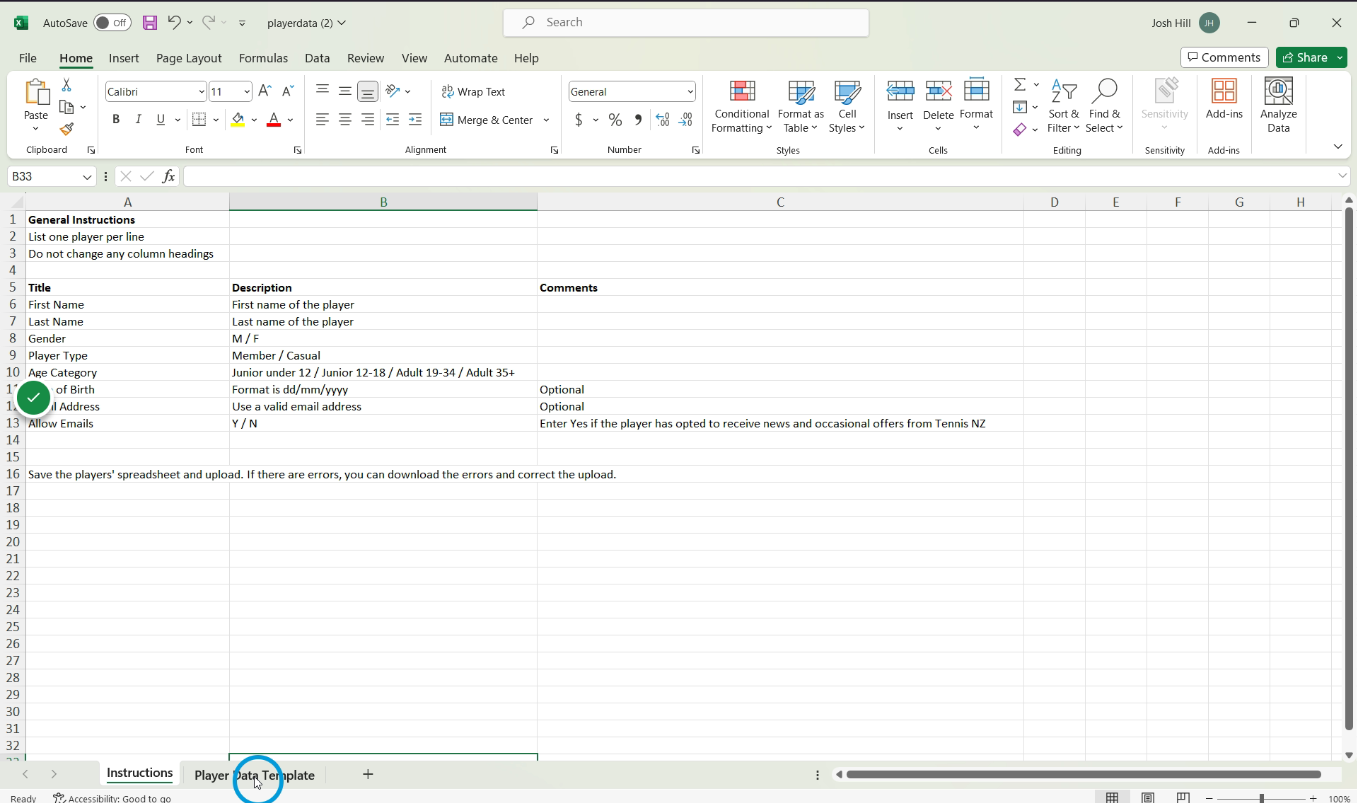Open the File menu

click(28, 58)
